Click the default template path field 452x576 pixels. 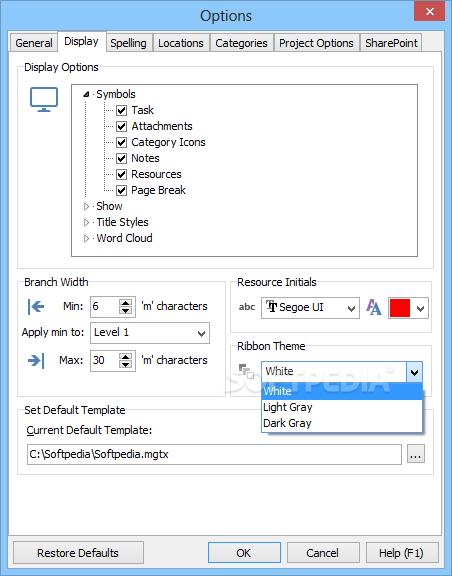[x=214, y=454]
